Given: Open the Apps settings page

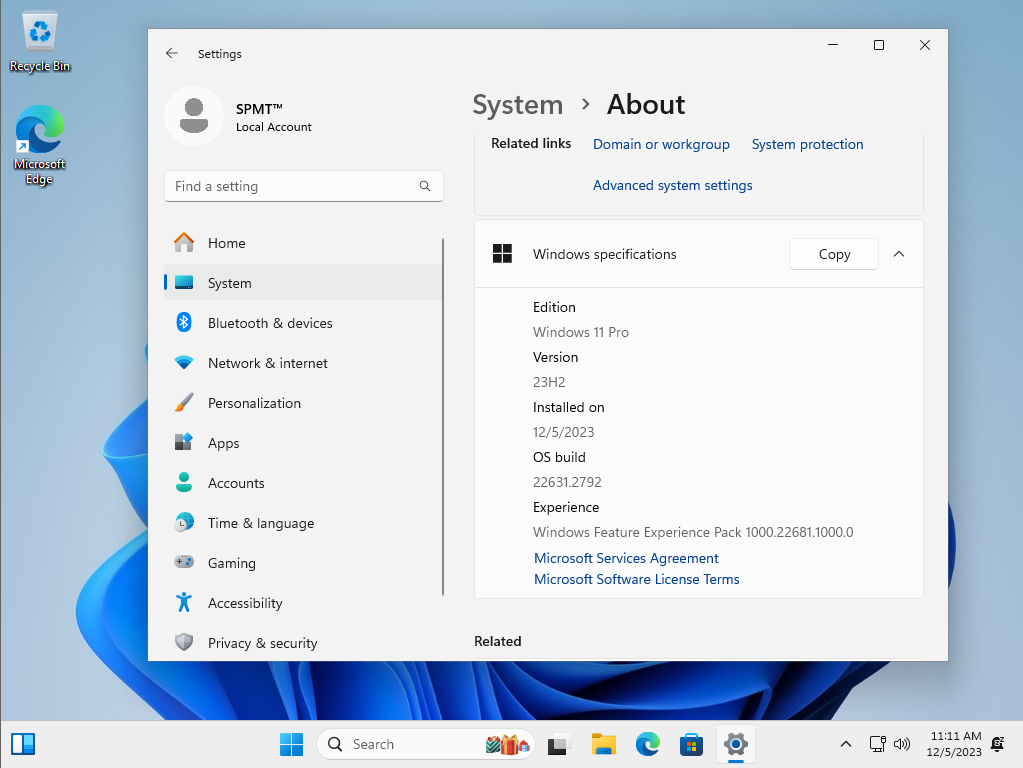Looking at the screenshot, I should pyautogui.click(x=303, y=443).
